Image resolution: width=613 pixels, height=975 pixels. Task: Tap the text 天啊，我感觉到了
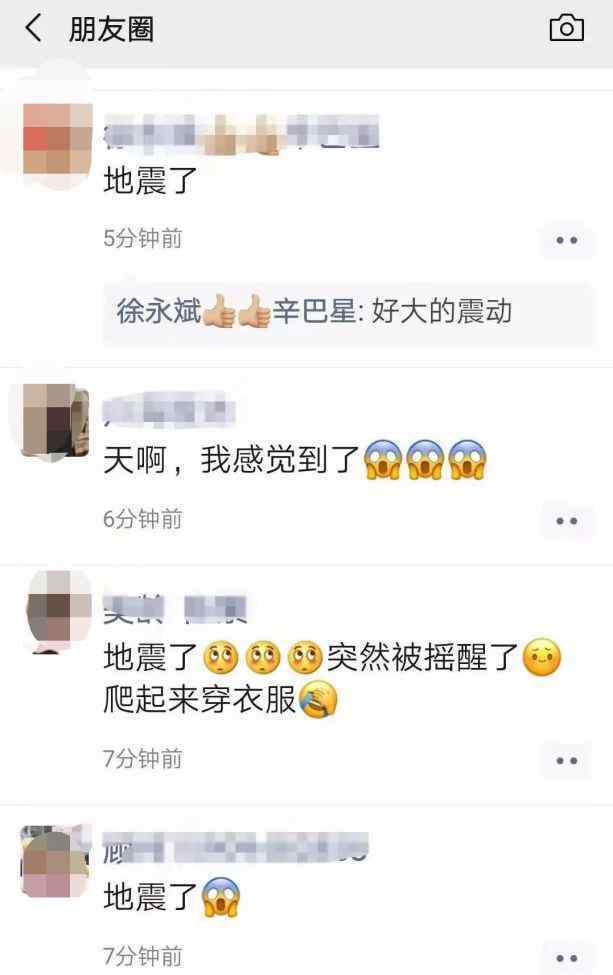pos(231,460)
